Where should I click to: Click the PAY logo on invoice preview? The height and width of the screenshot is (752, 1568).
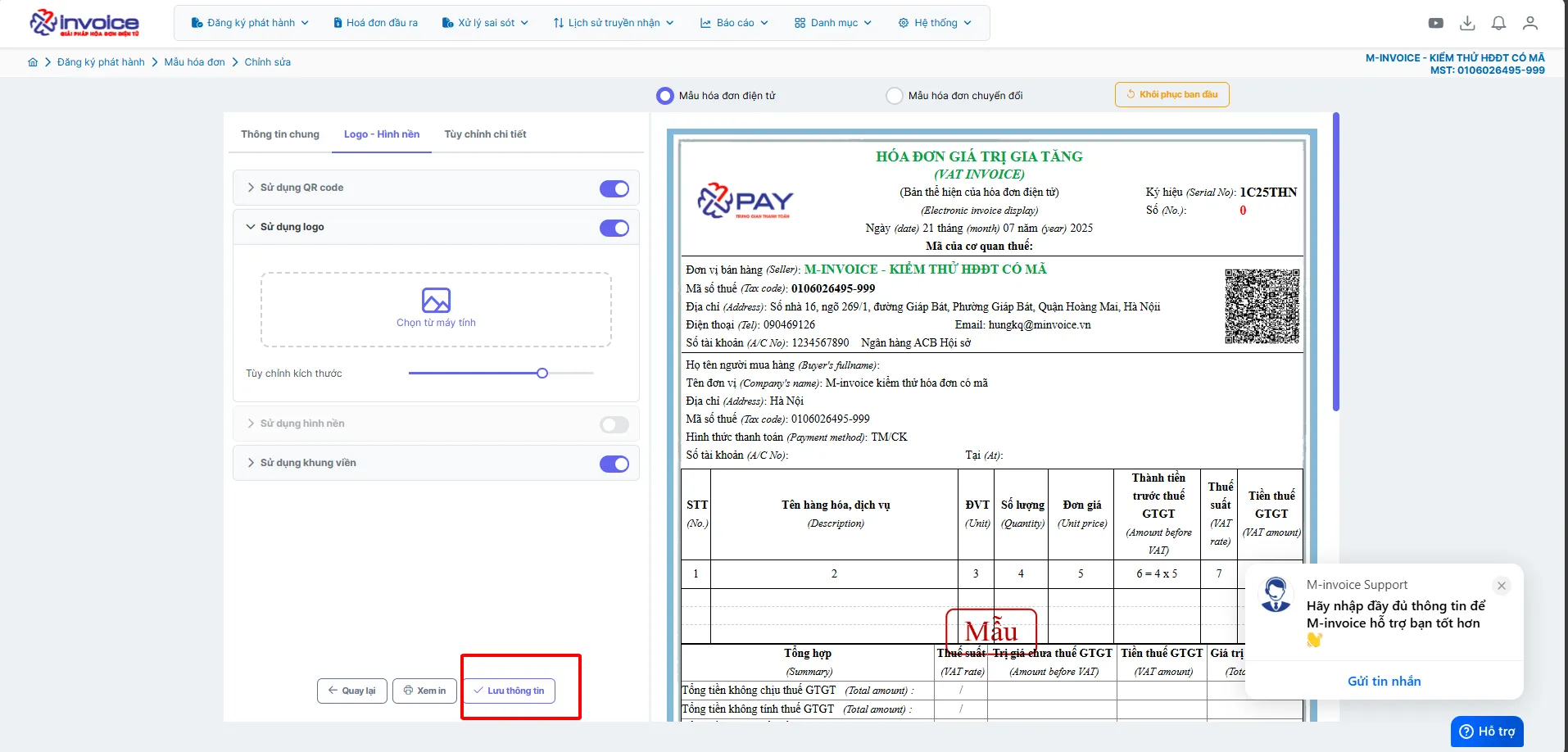(745, 201)
